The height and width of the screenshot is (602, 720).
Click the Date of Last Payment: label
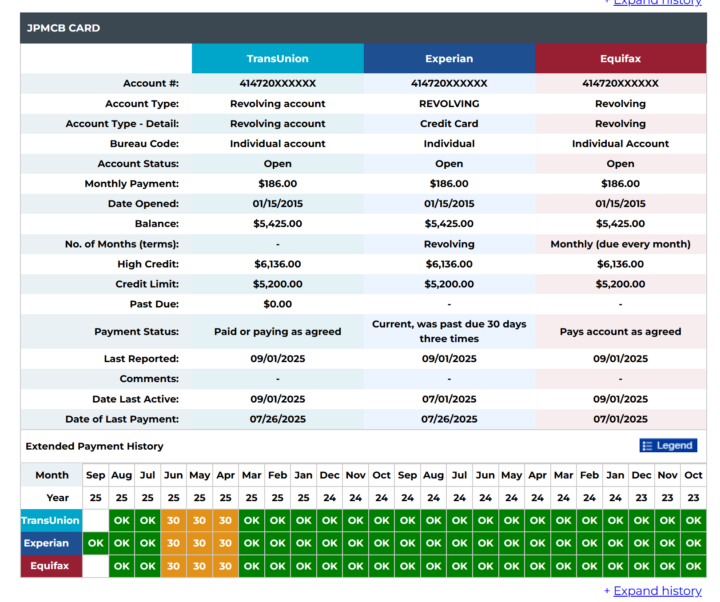coord(122,419)
